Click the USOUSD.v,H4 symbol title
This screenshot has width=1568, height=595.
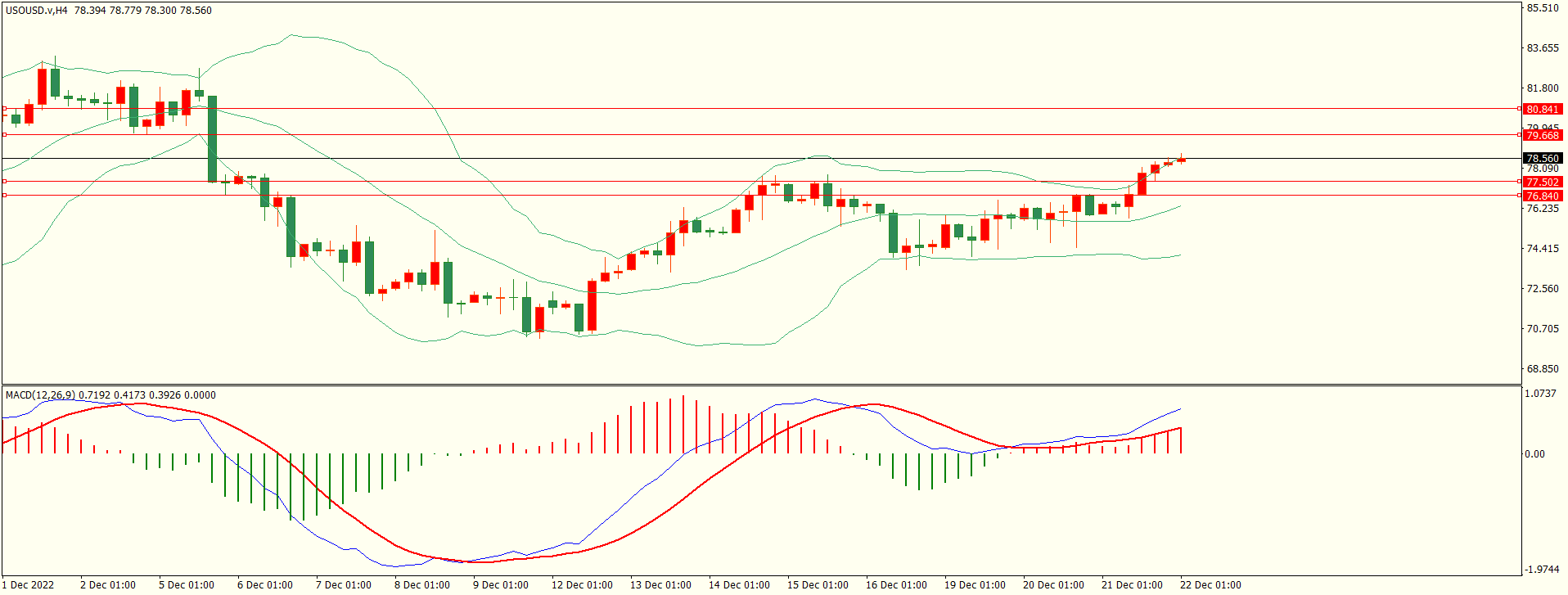37,11
